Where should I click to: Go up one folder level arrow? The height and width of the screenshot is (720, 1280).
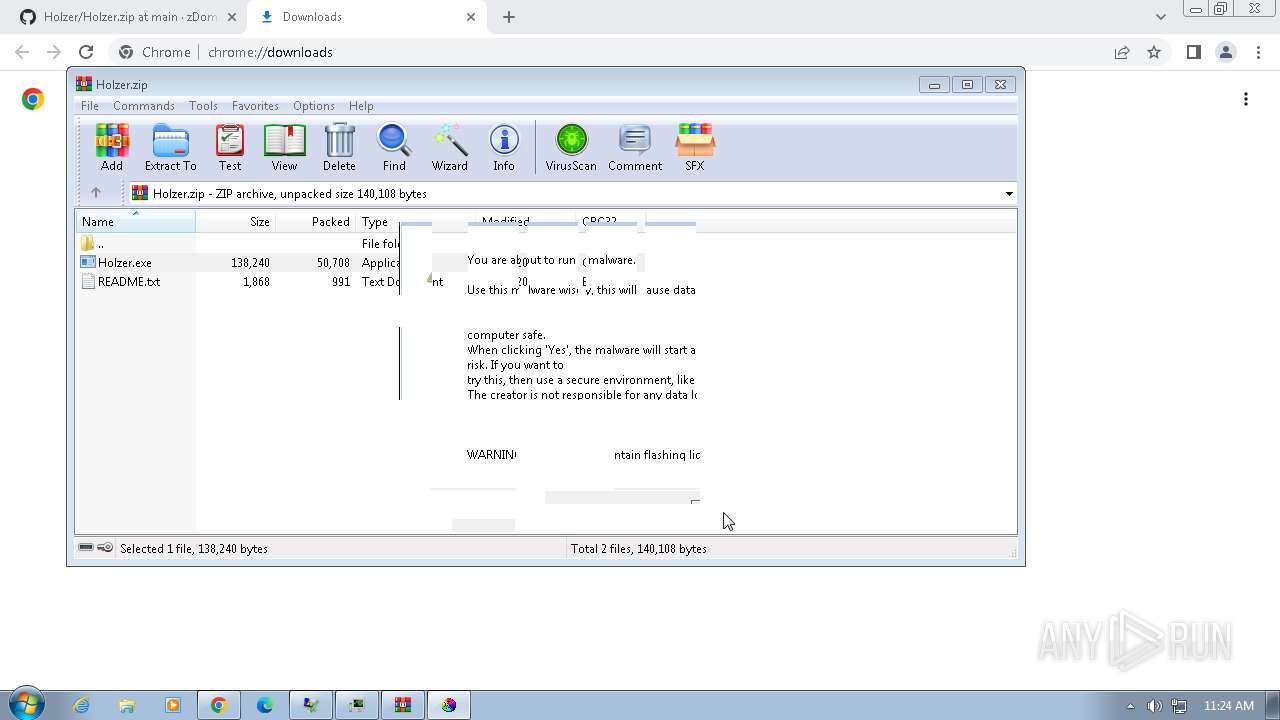(96, 193)
